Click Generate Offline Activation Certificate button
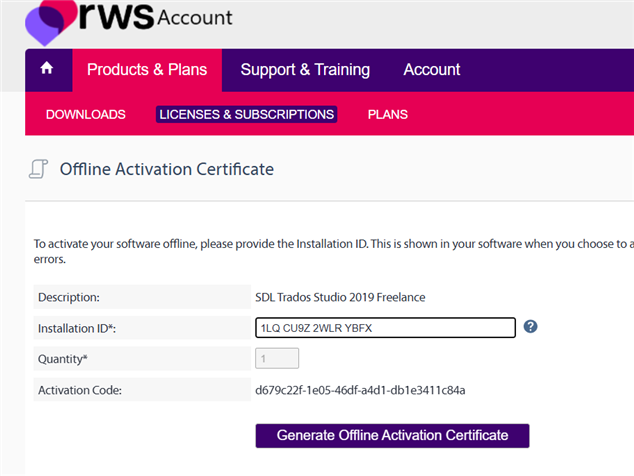The height and width of the screenshot is (476, 634). tap(392, 436)
